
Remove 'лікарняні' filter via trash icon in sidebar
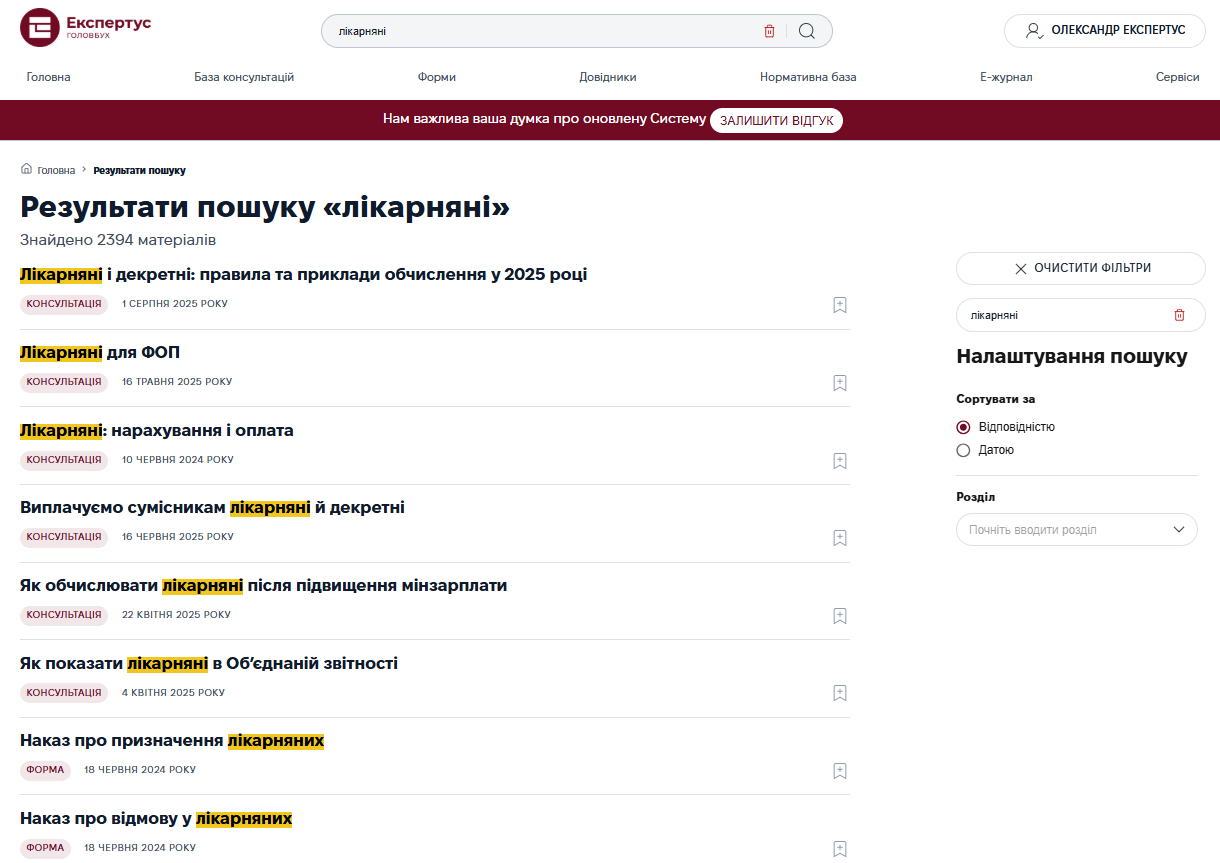[1179, 315]
